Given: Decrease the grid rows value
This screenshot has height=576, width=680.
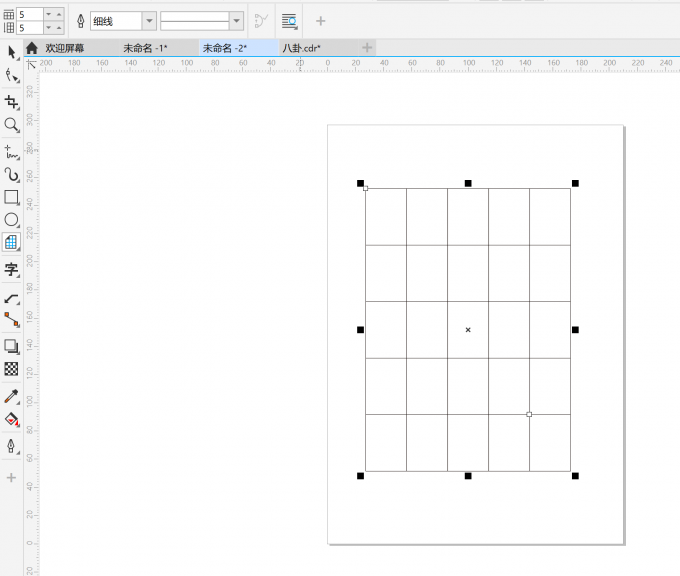Looking at the screenshot, I should [x=49, y=28].
